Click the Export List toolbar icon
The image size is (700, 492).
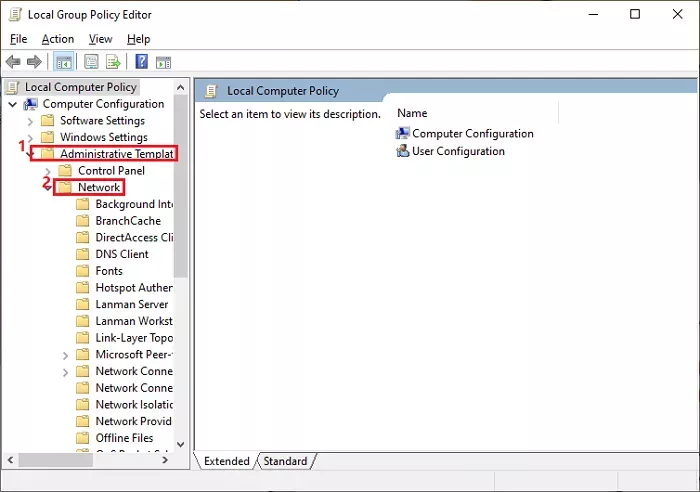tap(113, 62)
